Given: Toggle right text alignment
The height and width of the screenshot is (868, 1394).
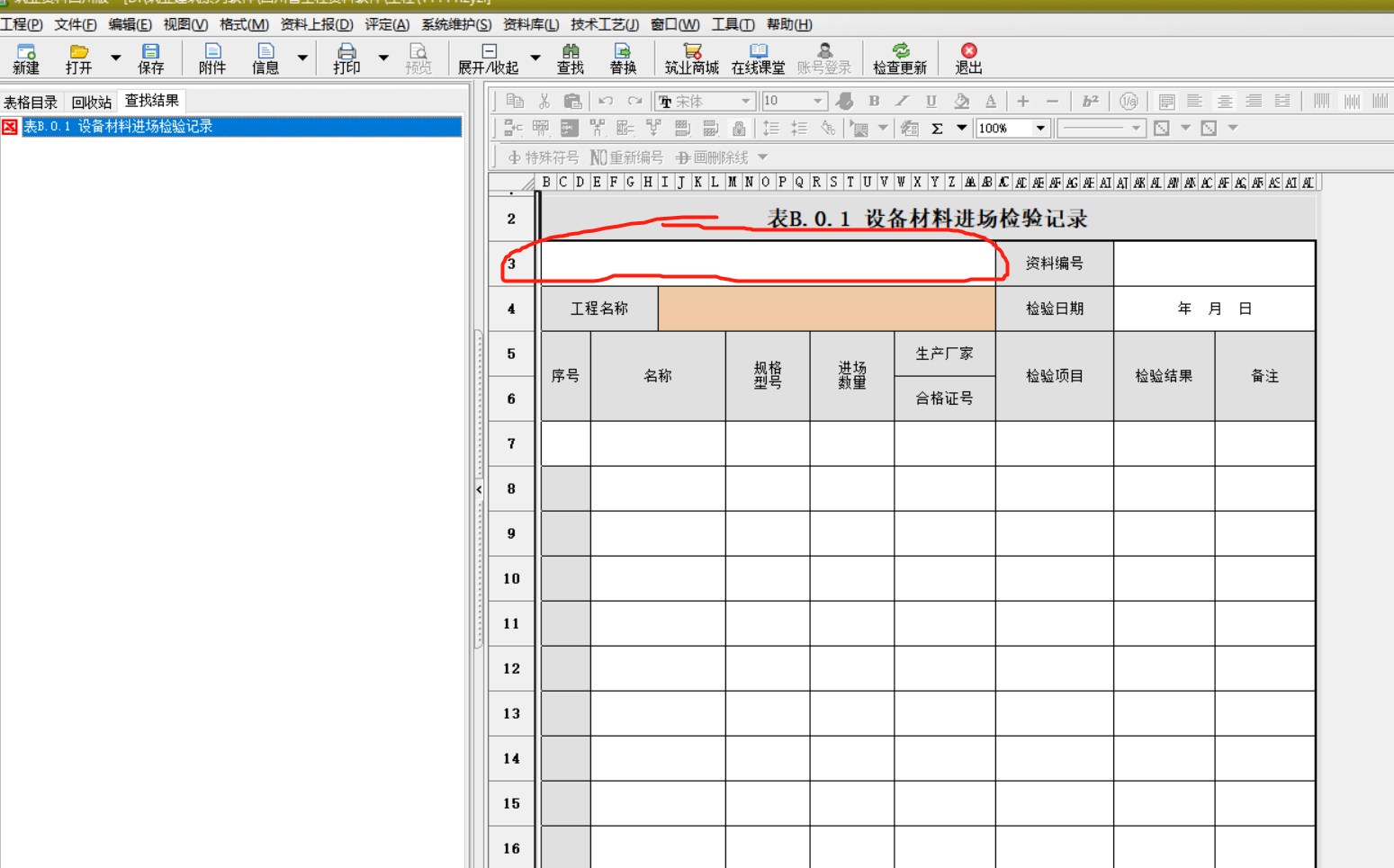Looking at the screenshot, I should (1254, 101).
